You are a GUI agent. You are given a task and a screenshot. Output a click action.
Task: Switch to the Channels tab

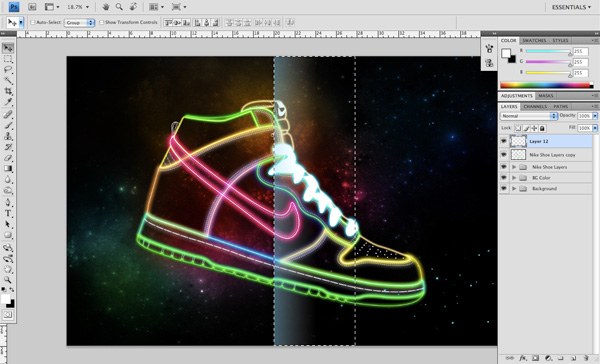[535, 106]
